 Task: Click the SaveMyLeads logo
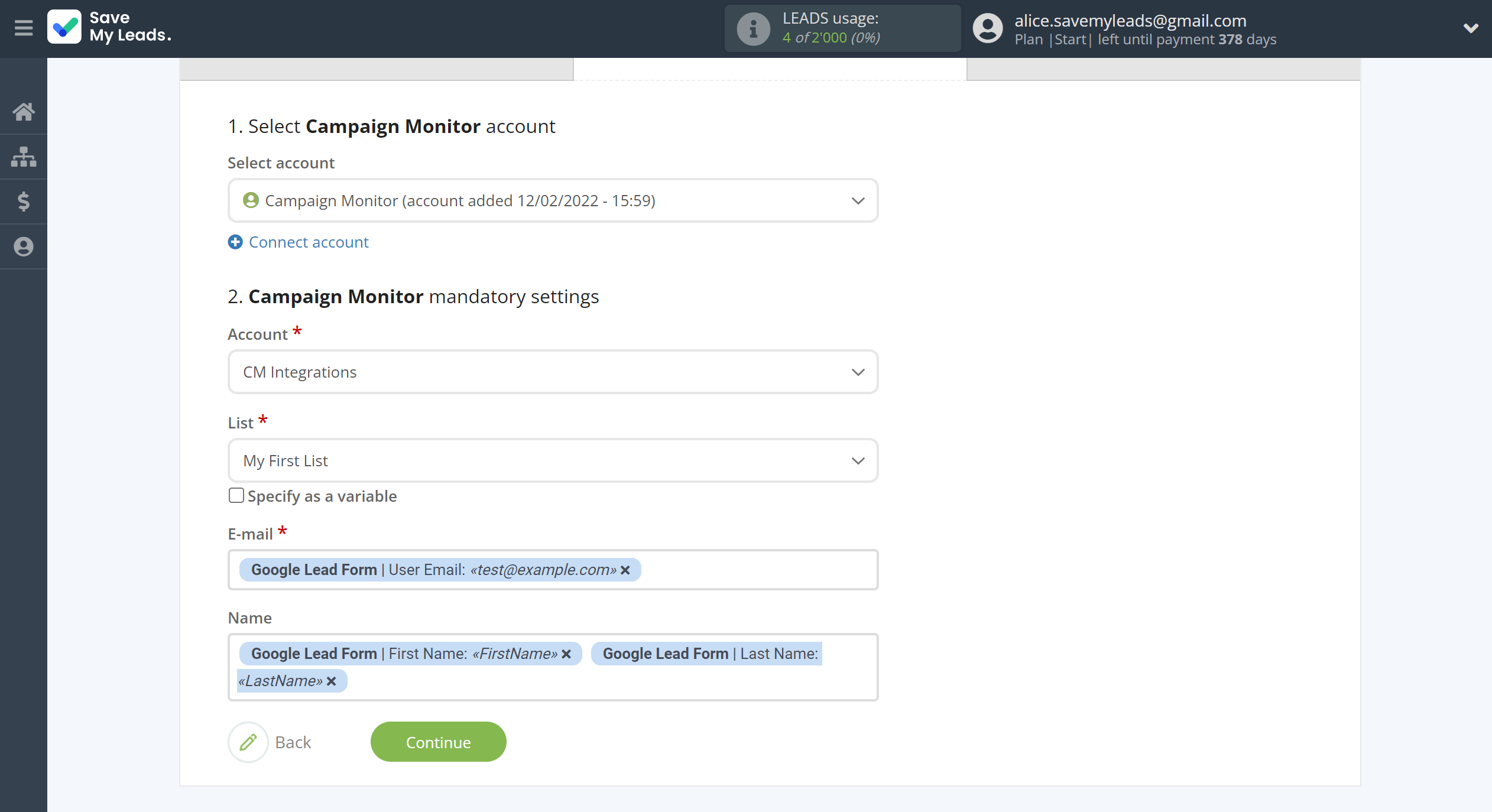coord(110,27)
